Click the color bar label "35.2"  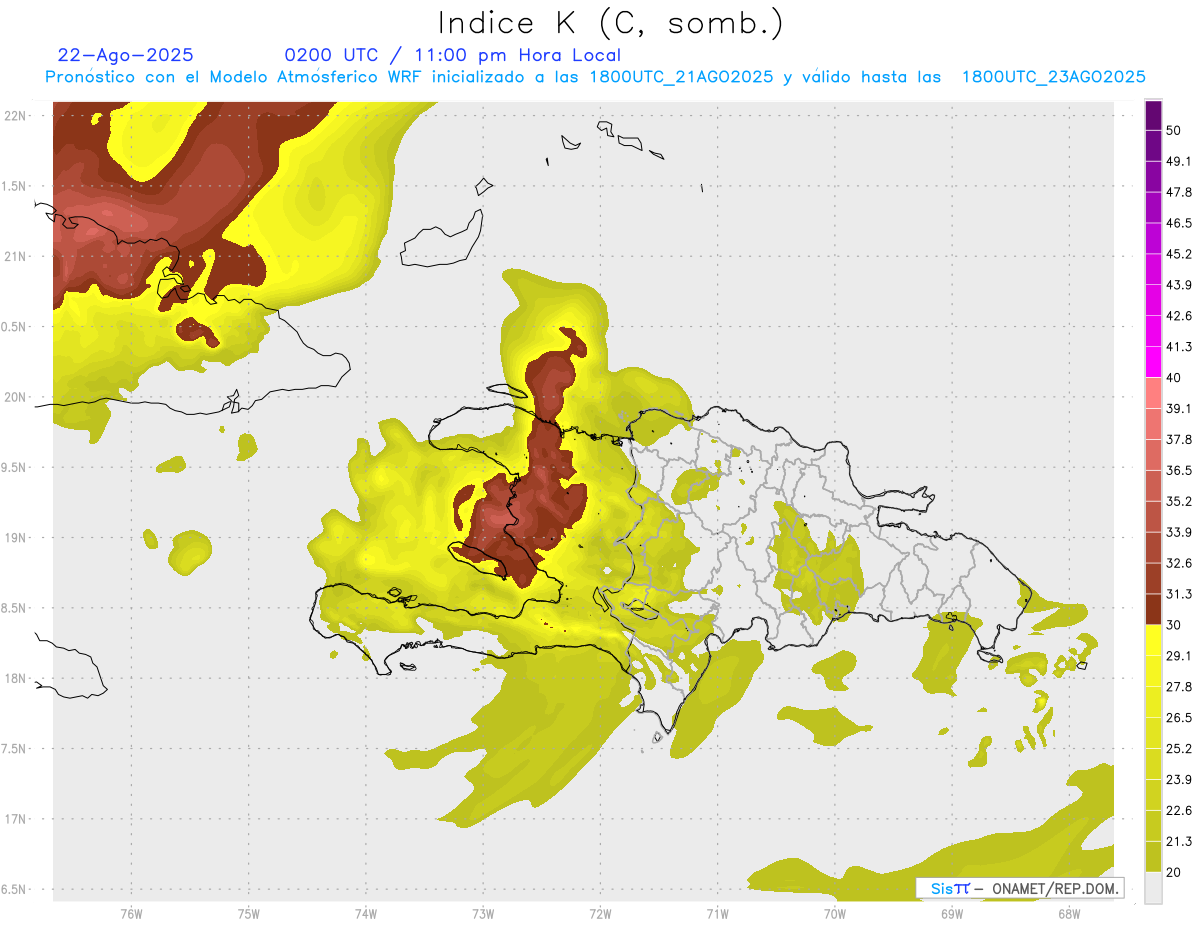(1179, 501)
